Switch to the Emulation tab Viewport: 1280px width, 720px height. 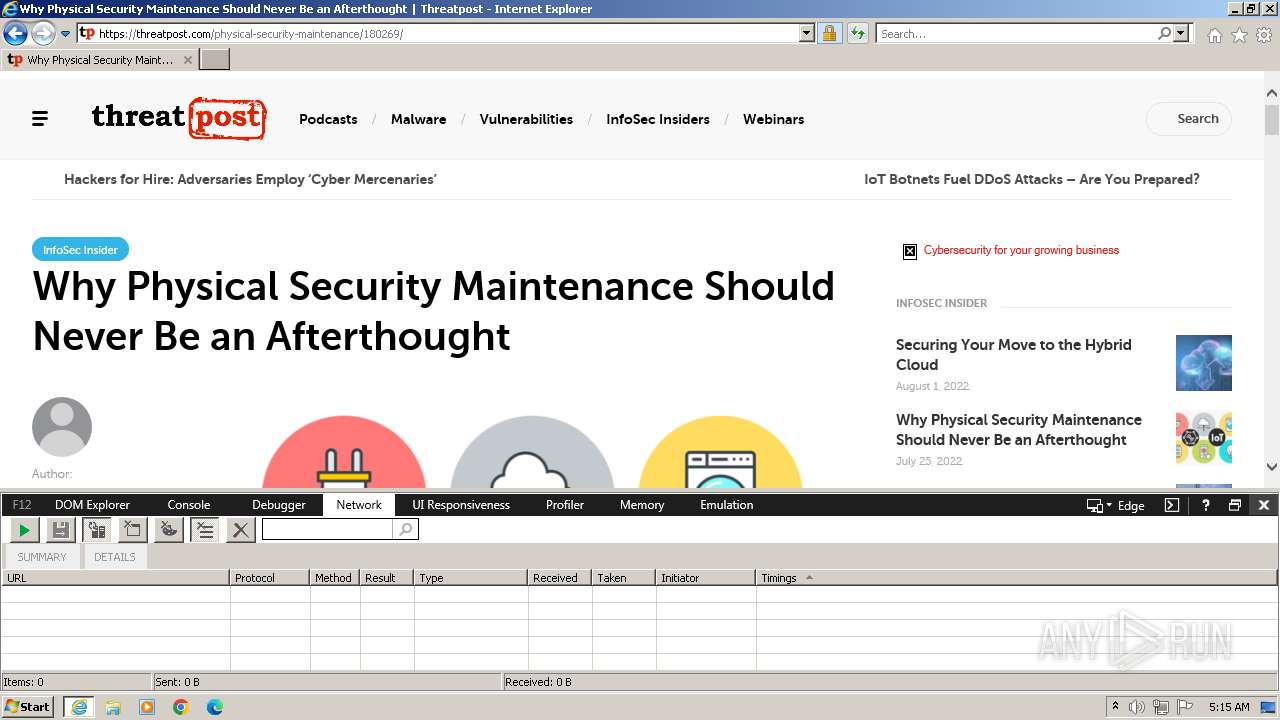tap(727, 505)
